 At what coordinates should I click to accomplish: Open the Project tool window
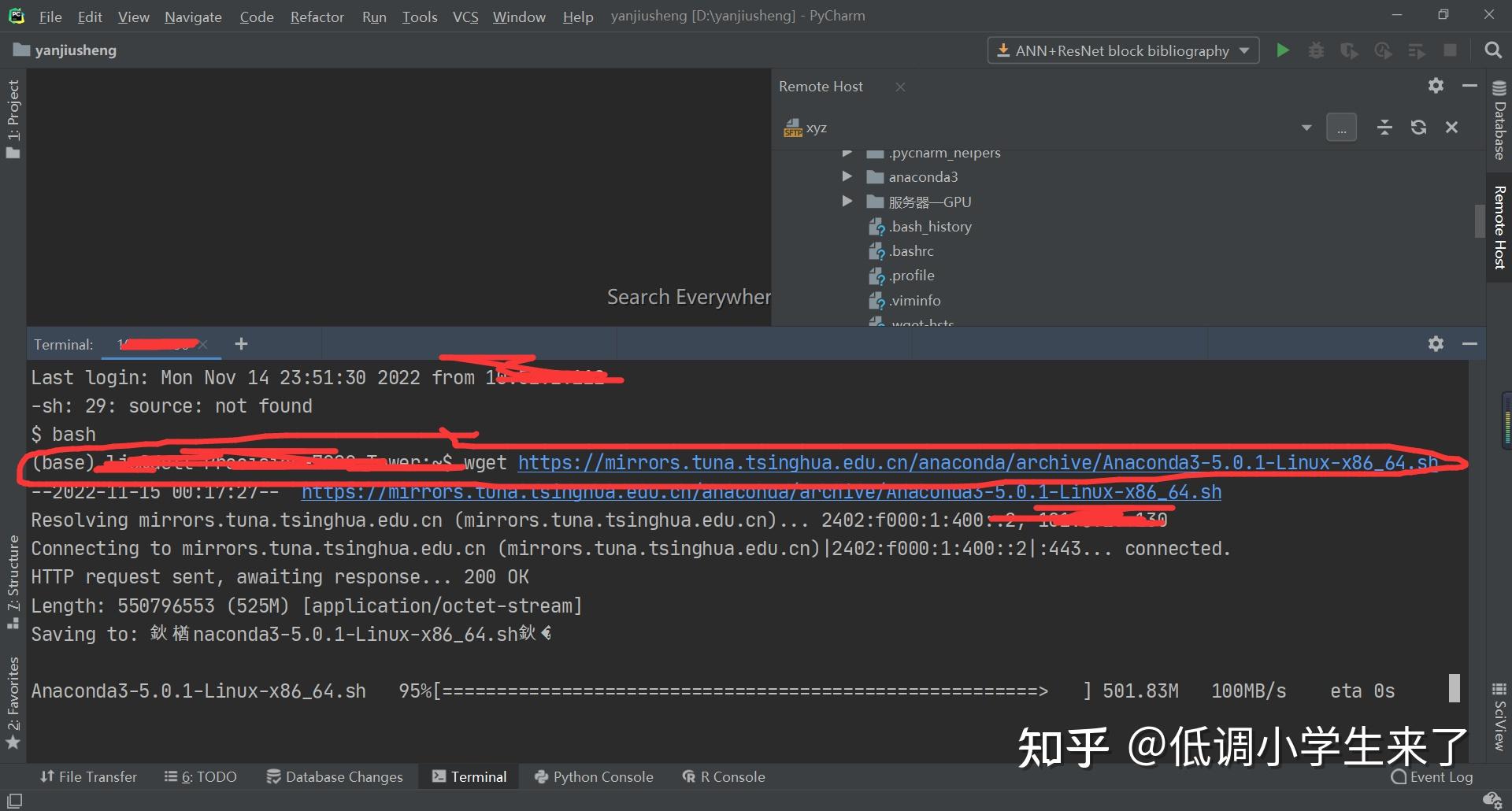13,118
